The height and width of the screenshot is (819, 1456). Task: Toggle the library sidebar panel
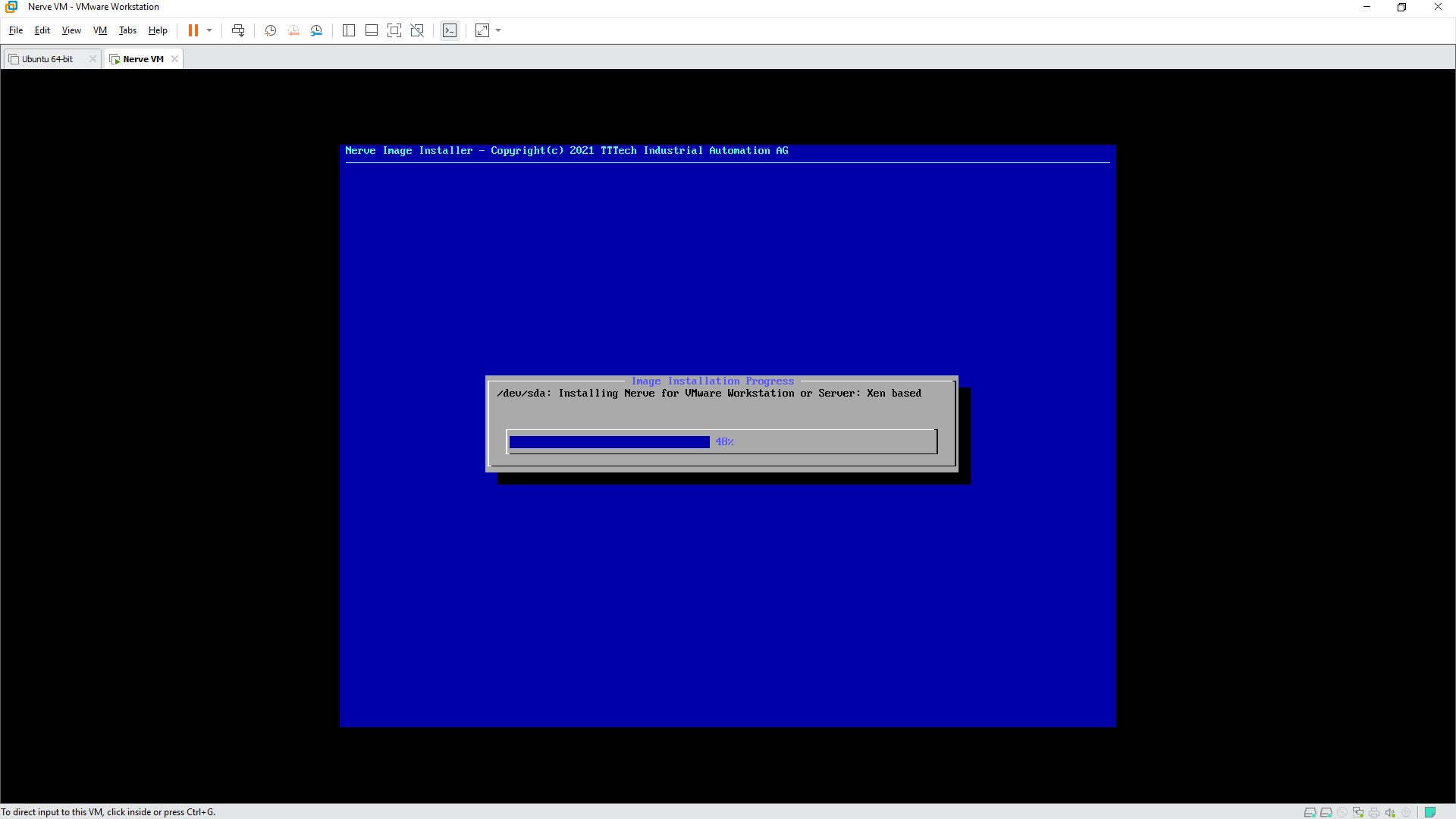[349, 30]
